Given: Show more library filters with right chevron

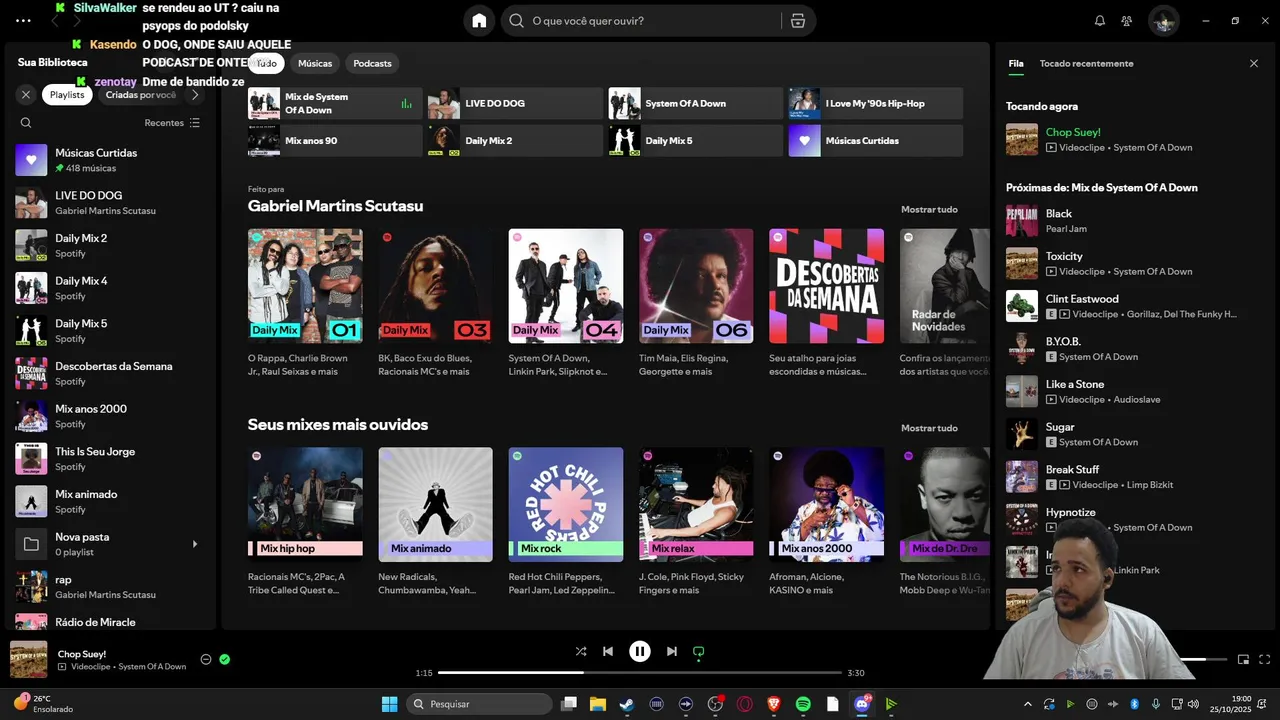Looking at the screenshot, I should 195,95.
